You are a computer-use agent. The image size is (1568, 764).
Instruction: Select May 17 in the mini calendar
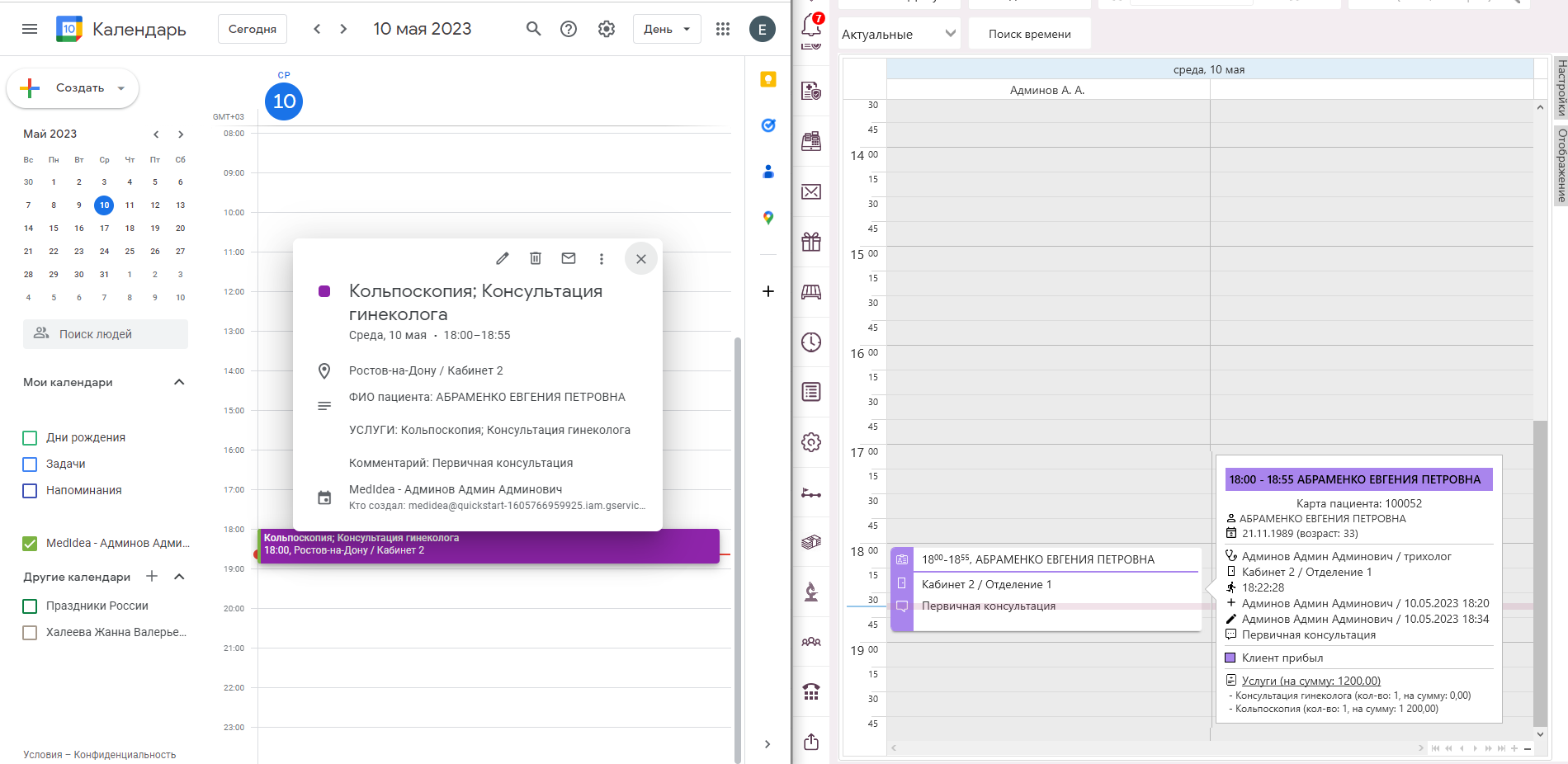104,229
